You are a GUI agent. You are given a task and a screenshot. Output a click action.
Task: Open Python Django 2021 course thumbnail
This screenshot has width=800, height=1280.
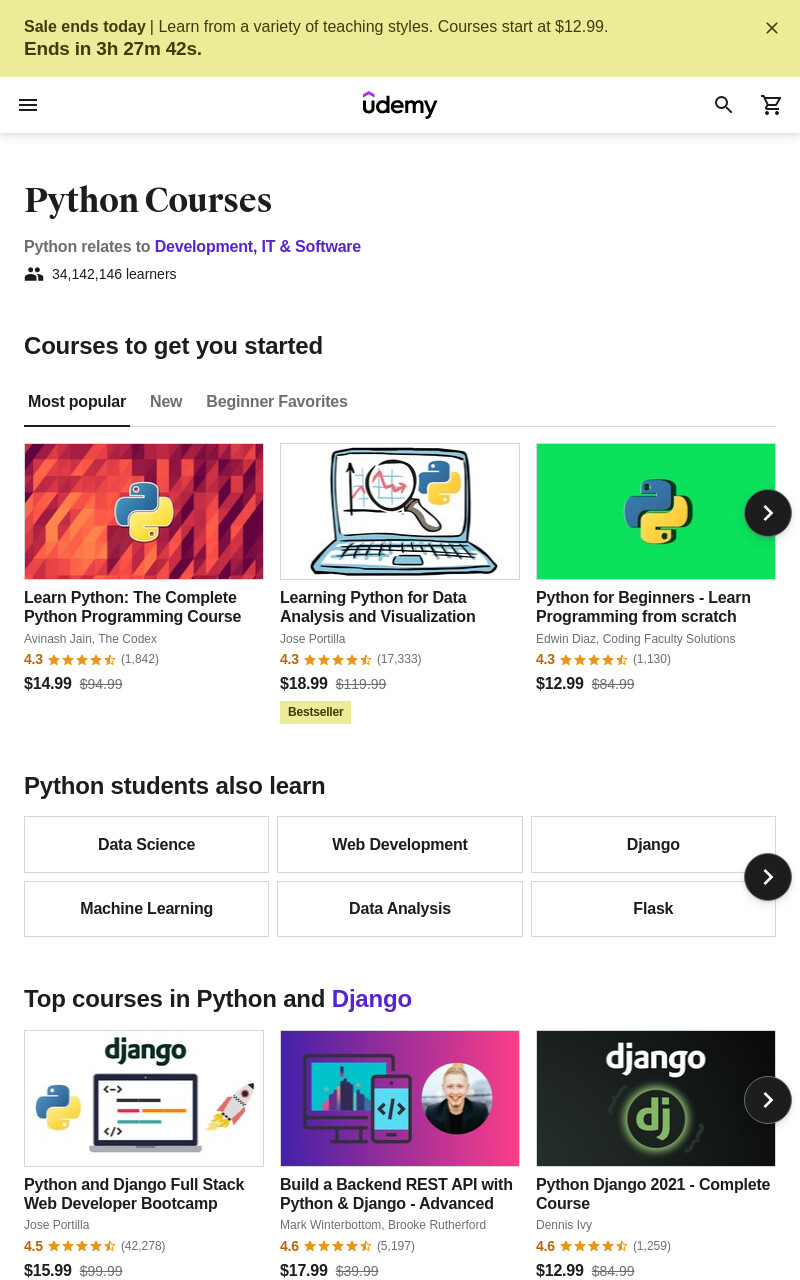pos(656,1098)
